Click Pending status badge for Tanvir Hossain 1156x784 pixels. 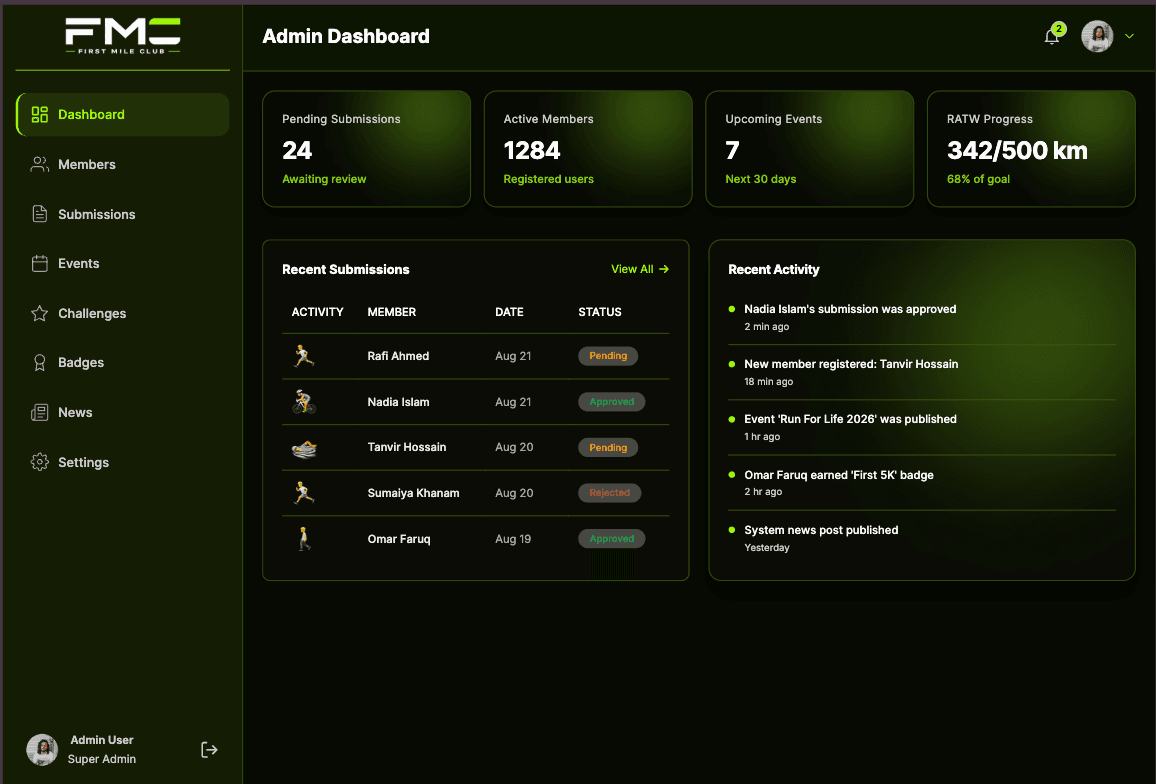[x=608, y=448]
